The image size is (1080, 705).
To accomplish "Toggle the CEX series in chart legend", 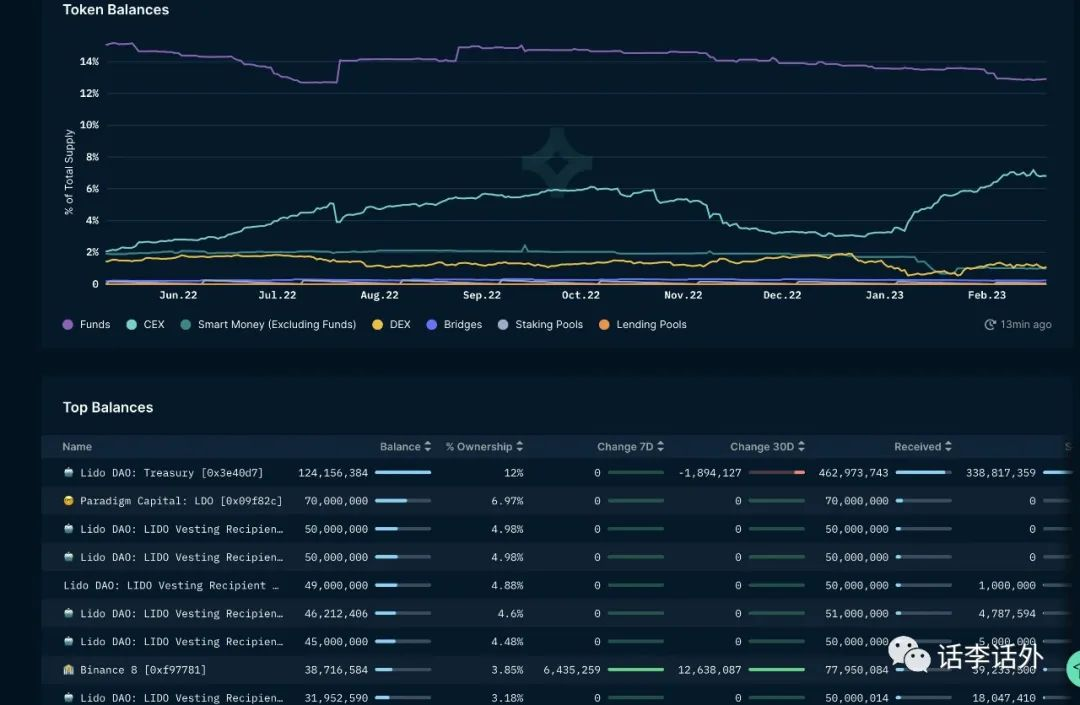I will pos(145,324).
